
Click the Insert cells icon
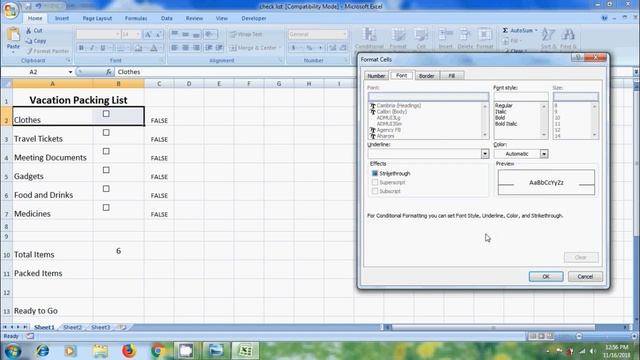click(446, 35)
